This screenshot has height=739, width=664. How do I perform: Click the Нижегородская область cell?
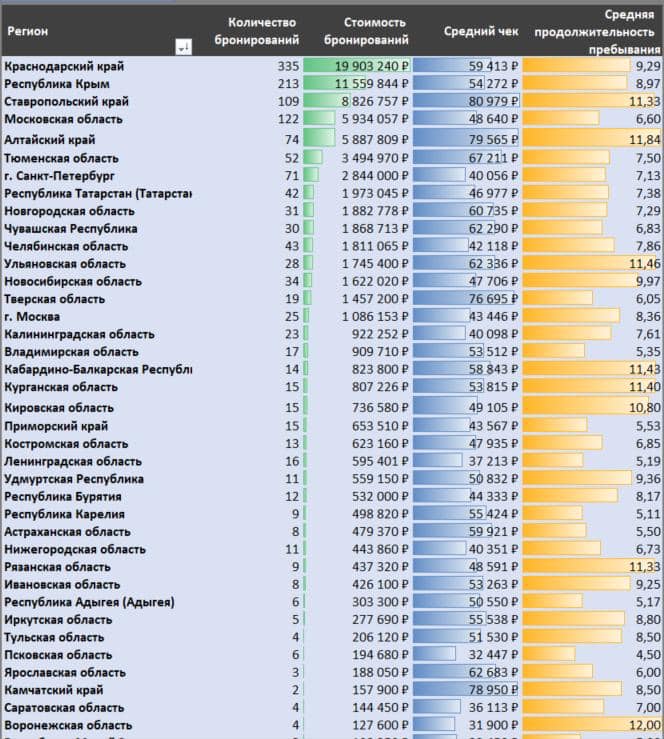[x=75, y=549]
